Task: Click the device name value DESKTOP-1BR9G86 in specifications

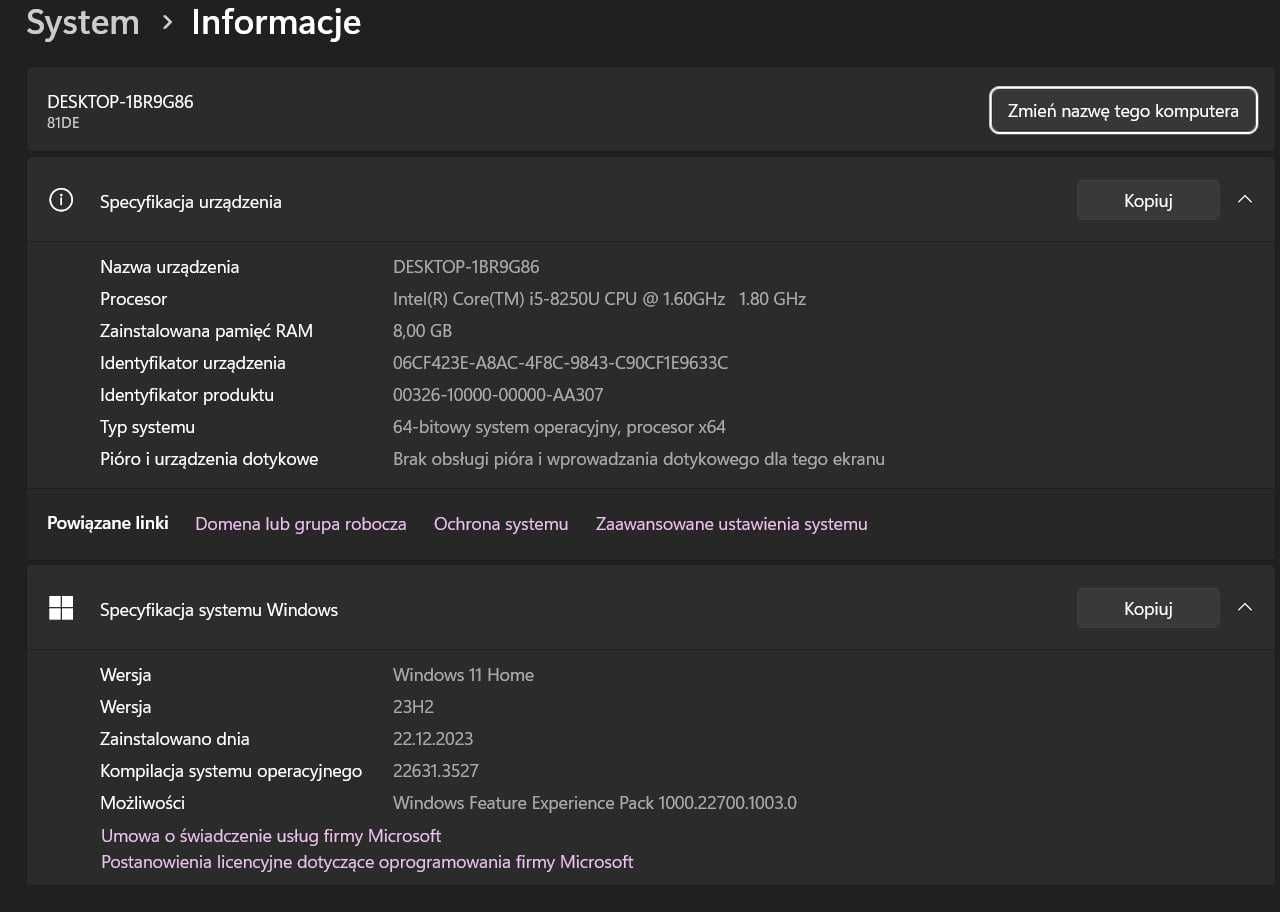Action: tap(466, 267)
